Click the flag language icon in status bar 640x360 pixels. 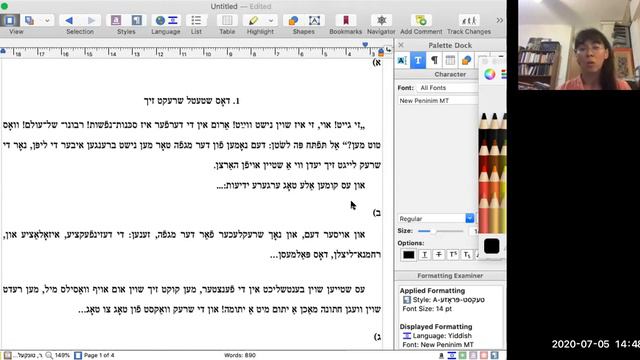pyautogui.click(x=452, y=356)
